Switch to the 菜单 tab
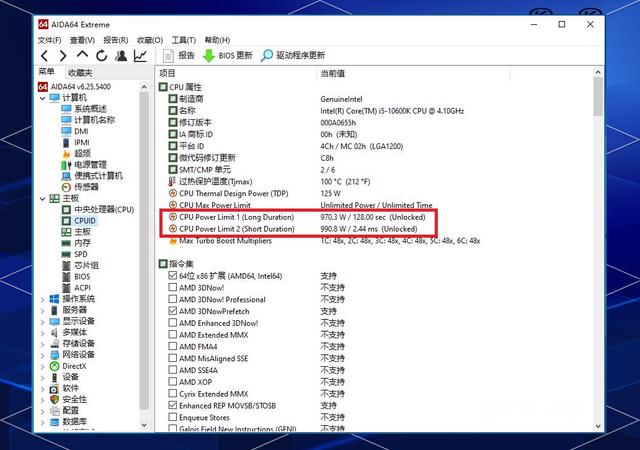 click(46, 72)
